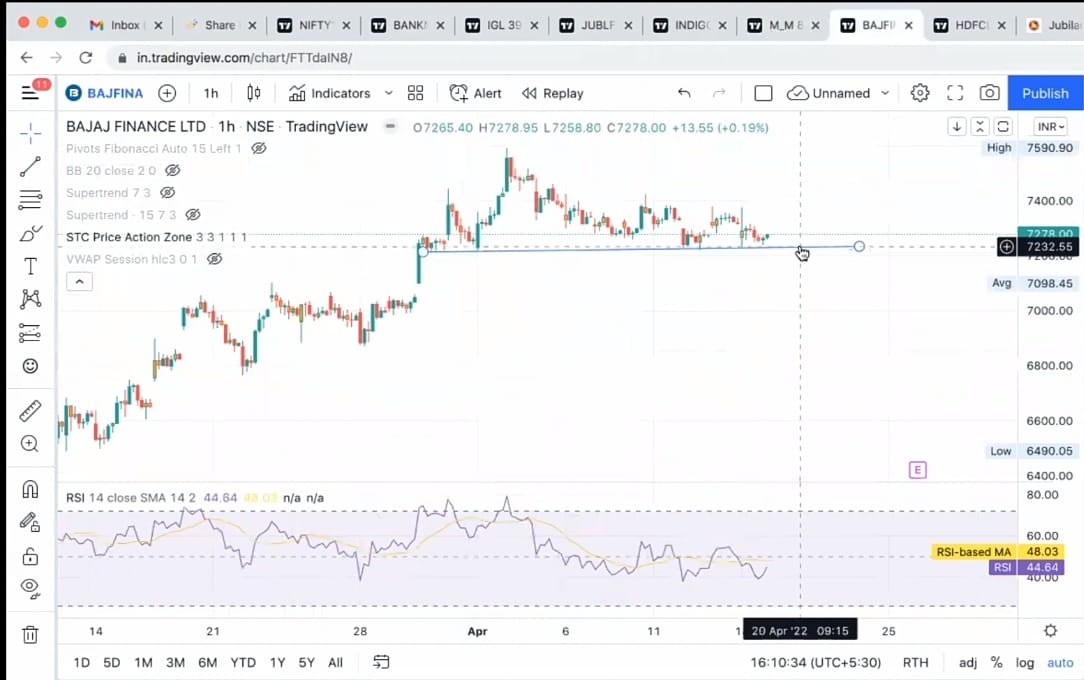Click the trash icon to remove drawings
Viewport: 1084px width, 680px height.
point(30,634)
